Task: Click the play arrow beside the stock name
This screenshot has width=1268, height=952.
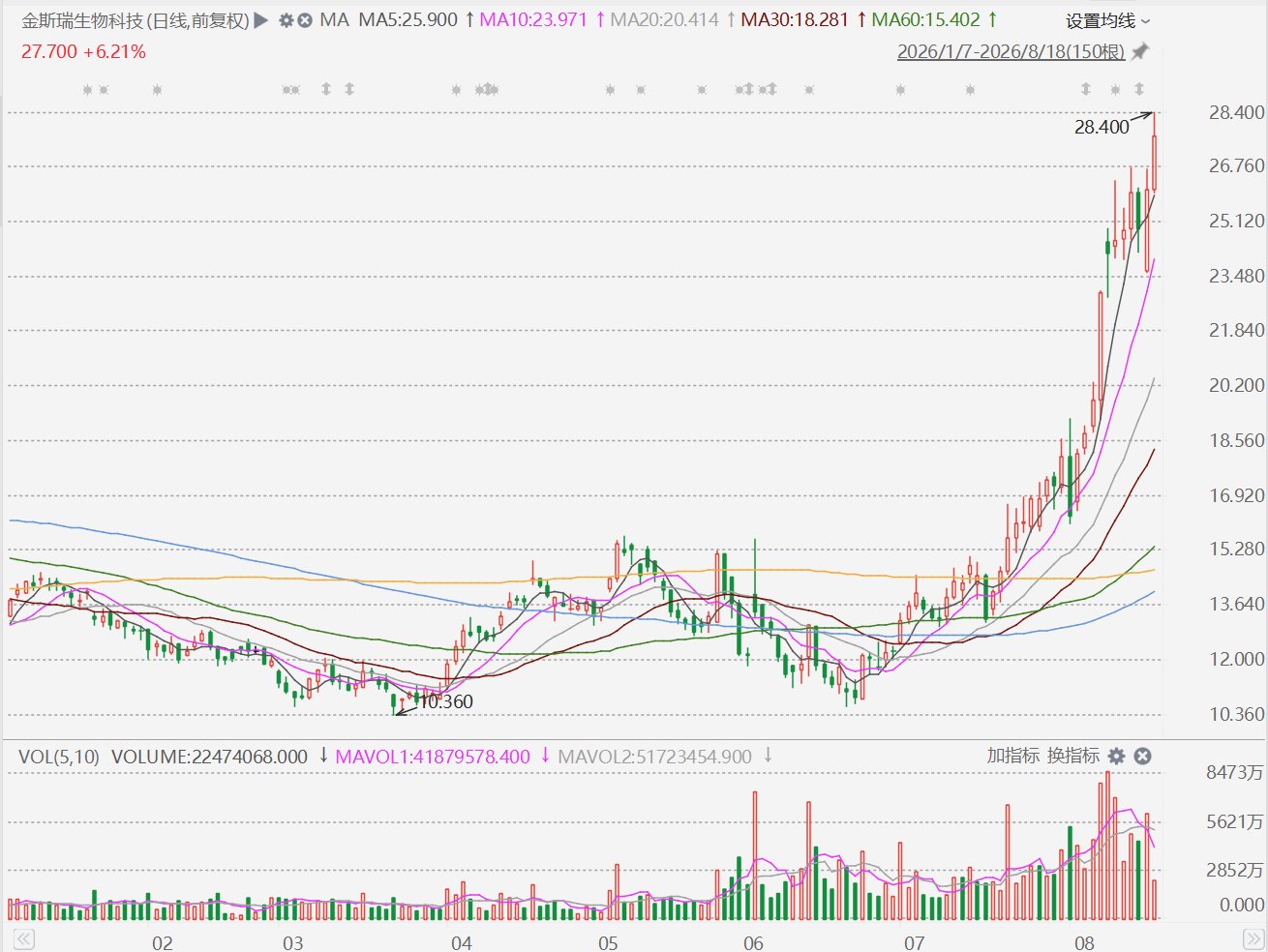Action: [261, 20]
